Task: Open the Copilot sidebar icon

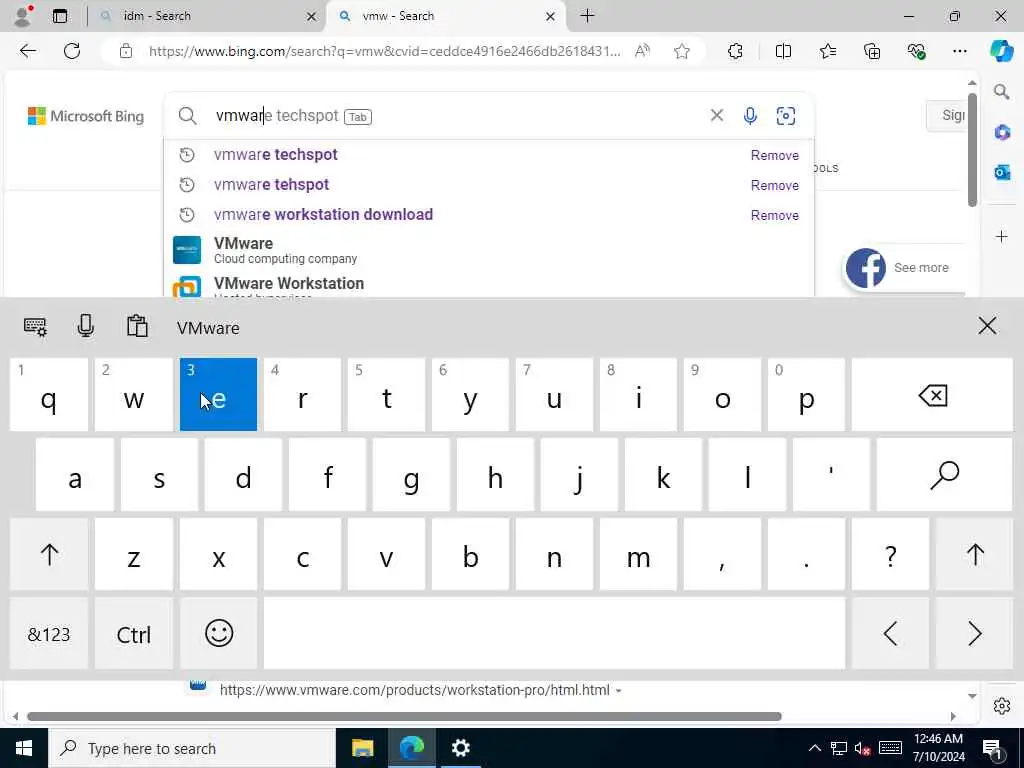Action: click(x=1001, y=51)
